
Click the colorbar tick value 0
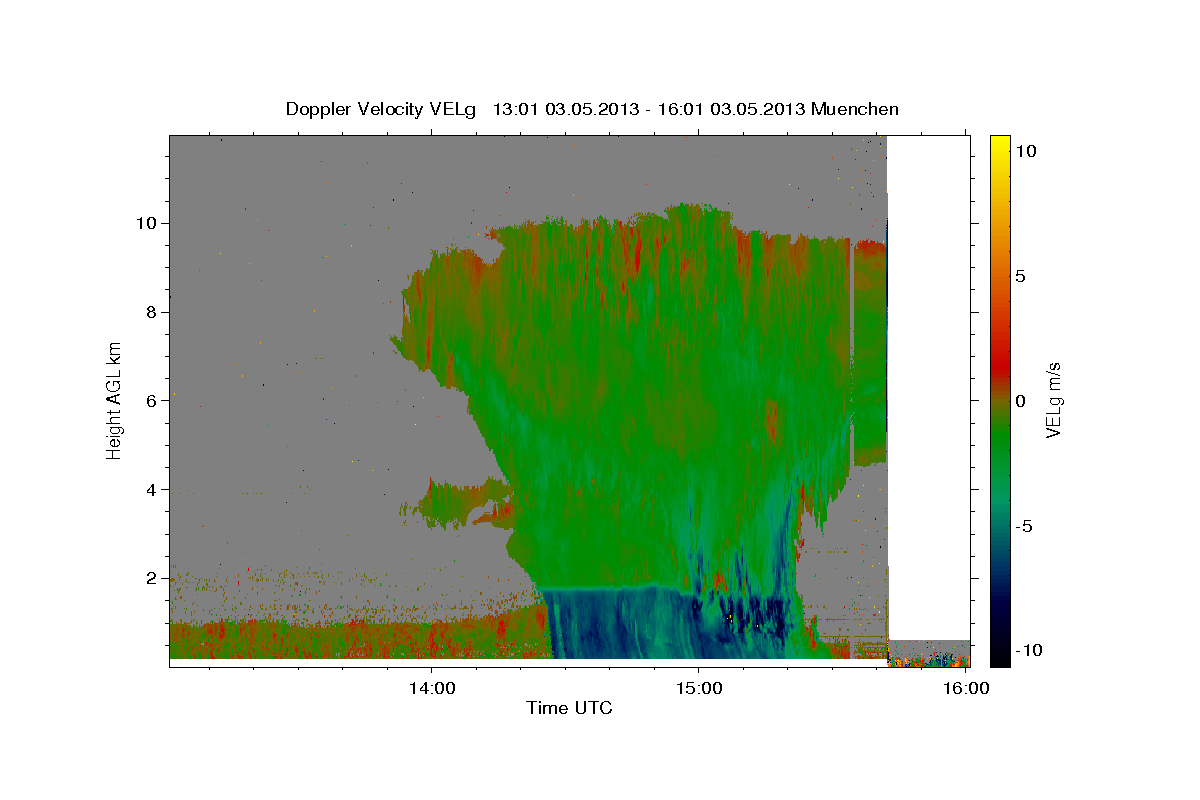tap(1020, 401)
